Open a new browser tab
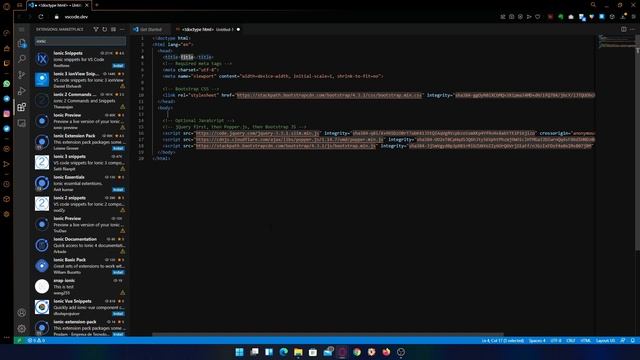The width and height of the screenshot is (640, 360). point(97,5)
